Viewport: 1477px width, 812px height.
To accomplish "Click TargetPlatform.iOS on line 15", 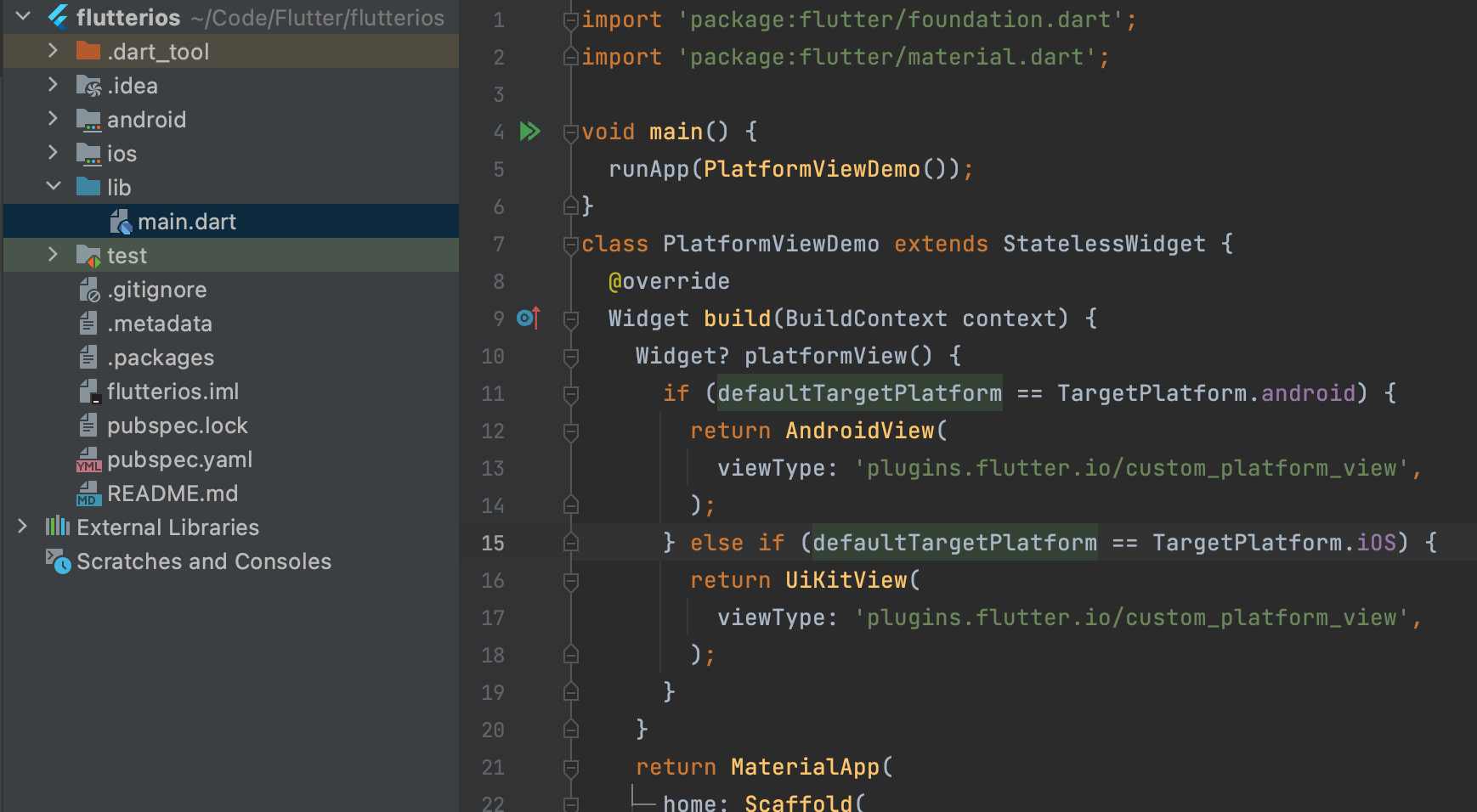I will 1274,543.
